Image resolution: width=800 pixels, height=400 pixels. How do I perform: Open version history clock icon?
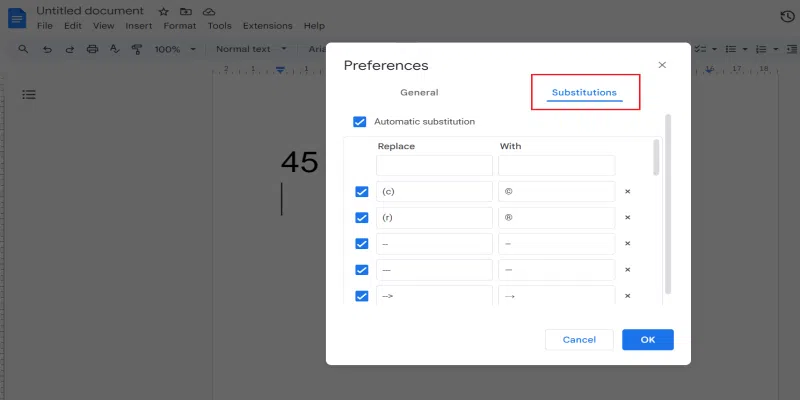tap(787, 16)
